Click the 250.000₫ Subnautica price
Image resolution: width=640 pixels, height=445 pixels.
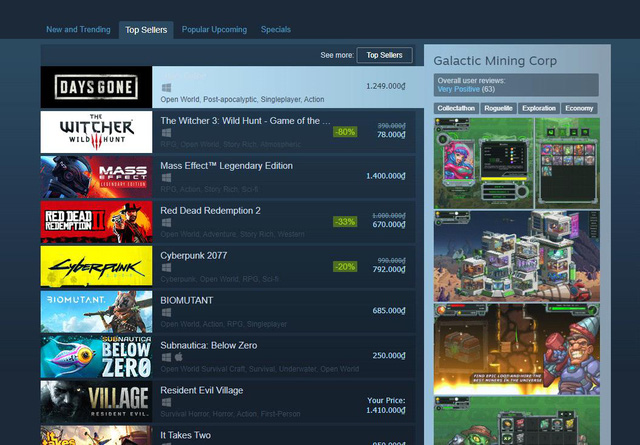coord(389,356)
